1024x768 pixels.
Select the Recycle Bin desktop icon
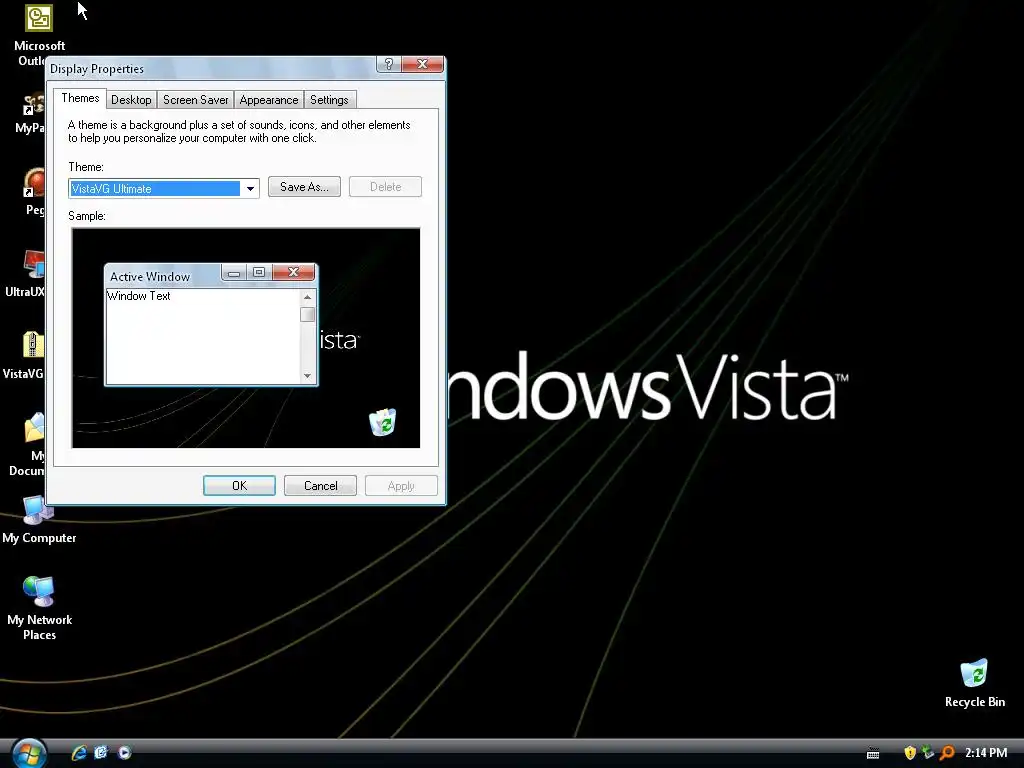tap(974, 683)
